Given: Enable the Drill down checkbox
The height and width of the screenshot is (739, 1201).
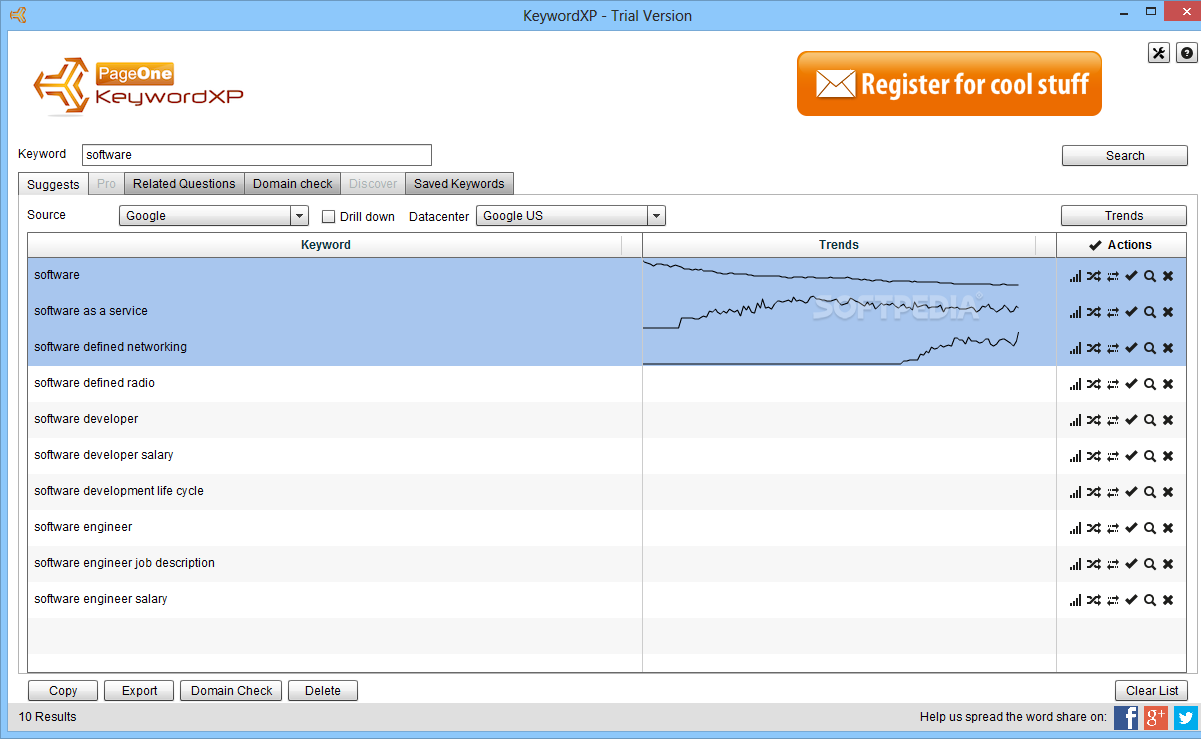Looking at the screenshot, I should pos(328,216).
